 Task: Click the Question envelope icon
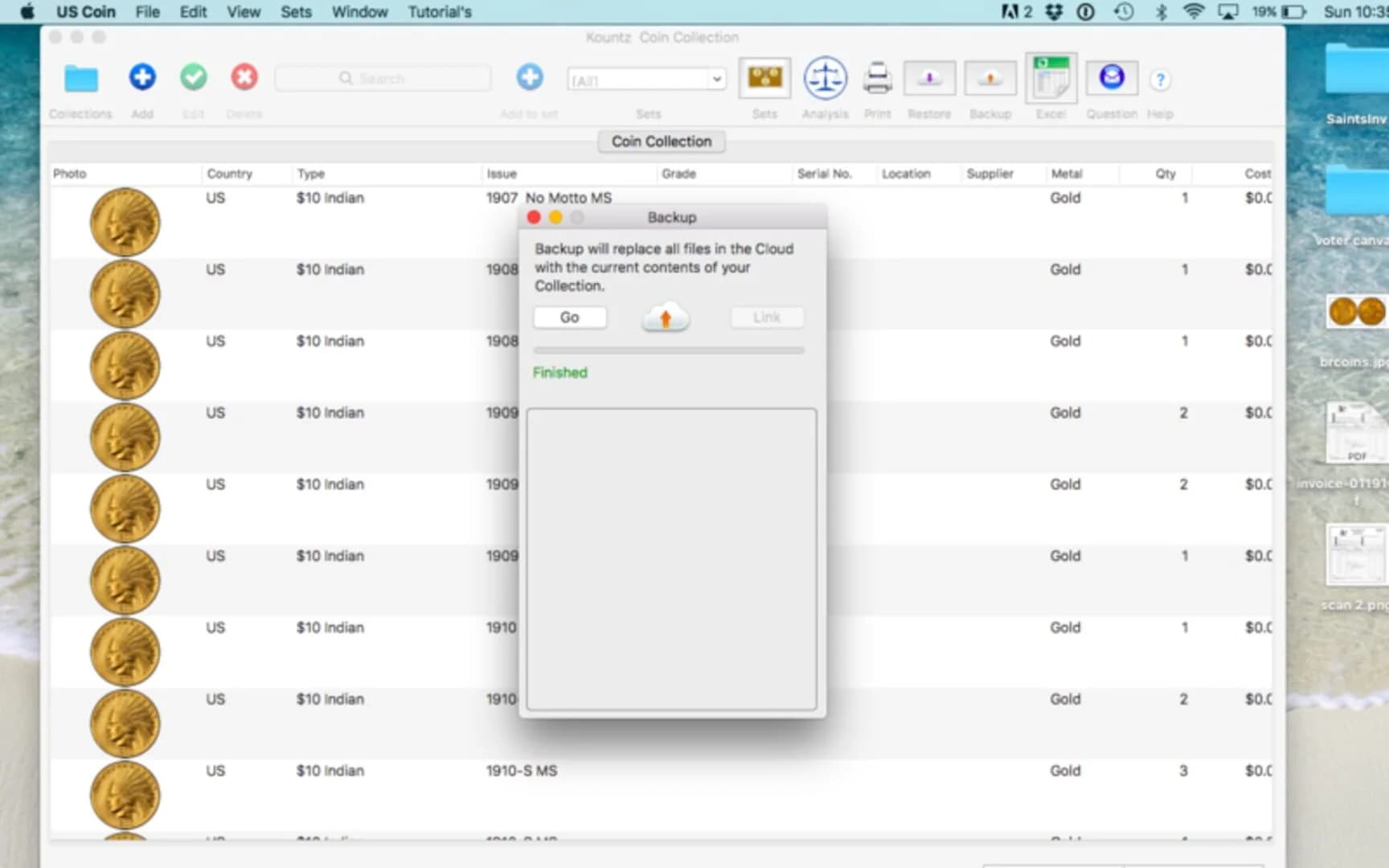click(1112, 76)
